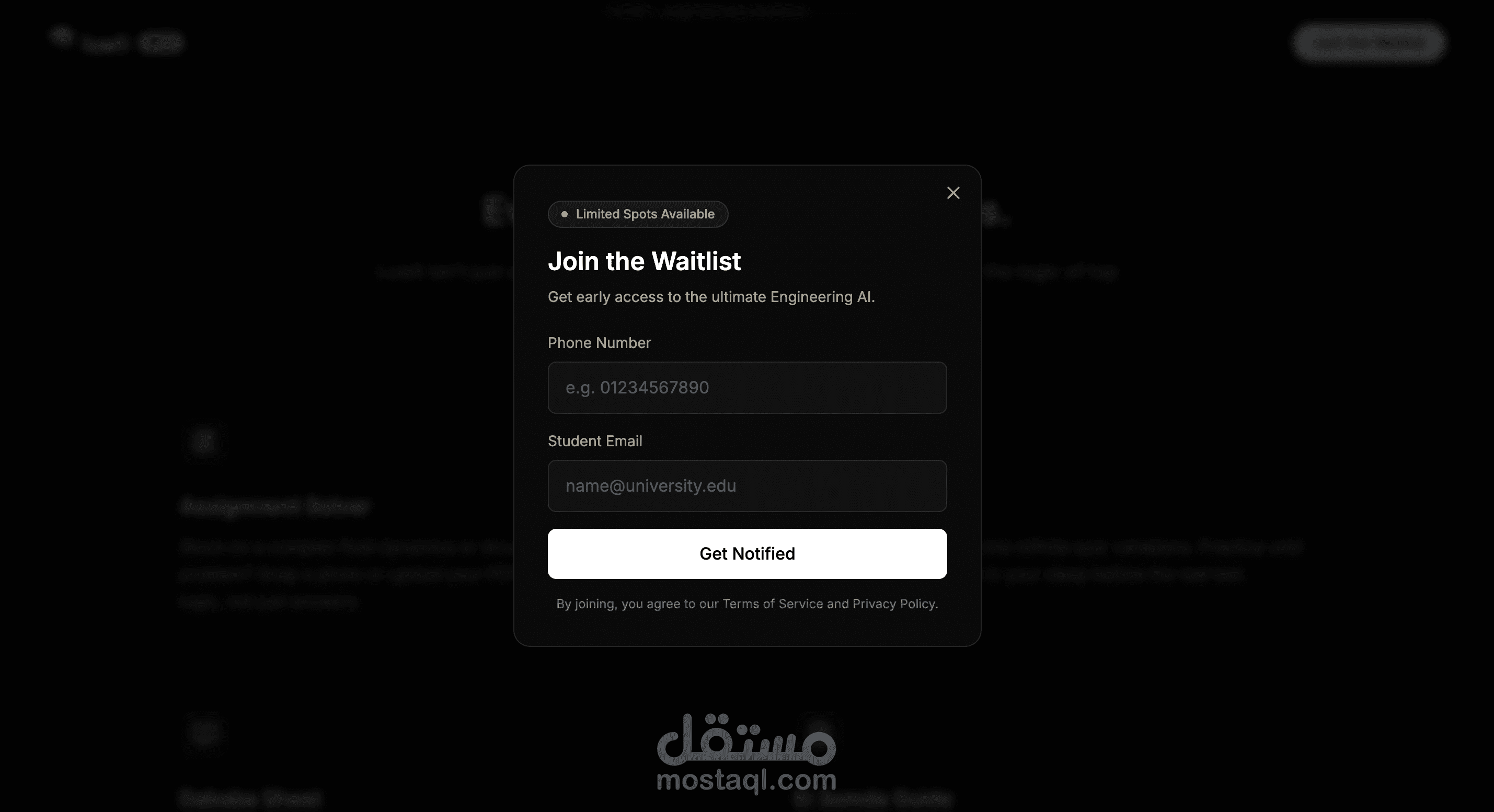Screen dimensions: 1494x812
Task: Close the waitlist modal with the X icon
Action: coord(953,193)
